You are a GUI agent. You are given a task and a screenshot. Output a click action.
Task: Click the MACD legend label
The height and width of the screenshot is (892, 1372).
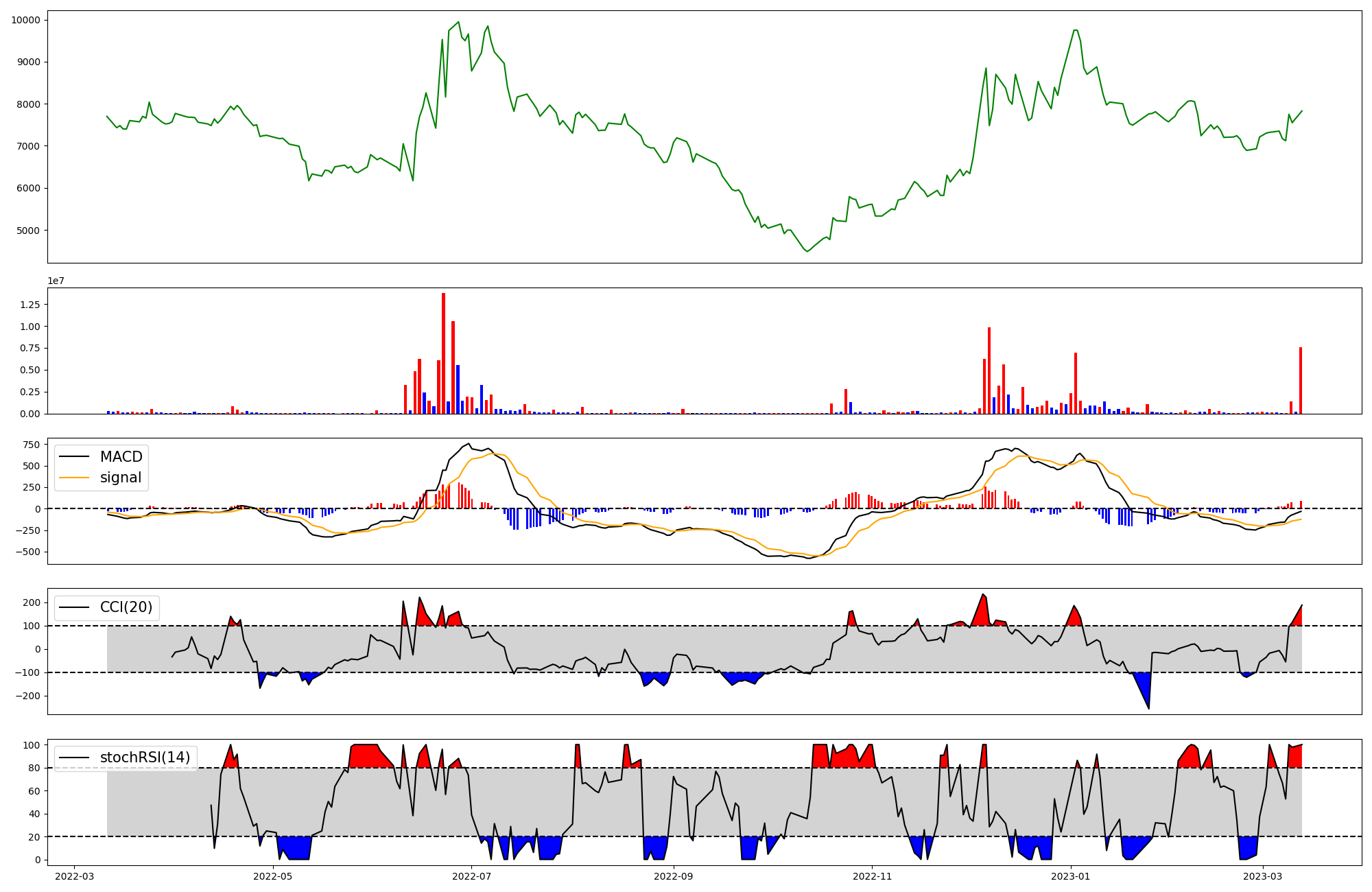(121, 457)
